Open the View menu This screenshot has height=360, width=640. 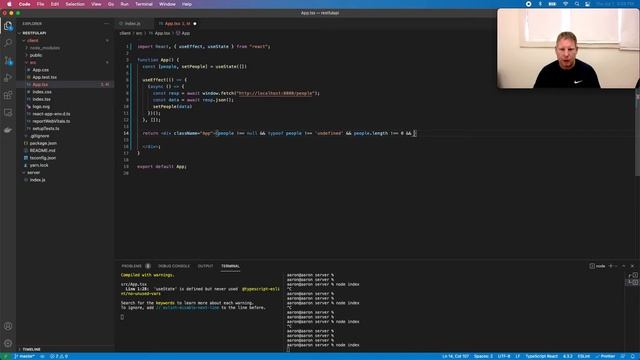[x=96, y=4]
